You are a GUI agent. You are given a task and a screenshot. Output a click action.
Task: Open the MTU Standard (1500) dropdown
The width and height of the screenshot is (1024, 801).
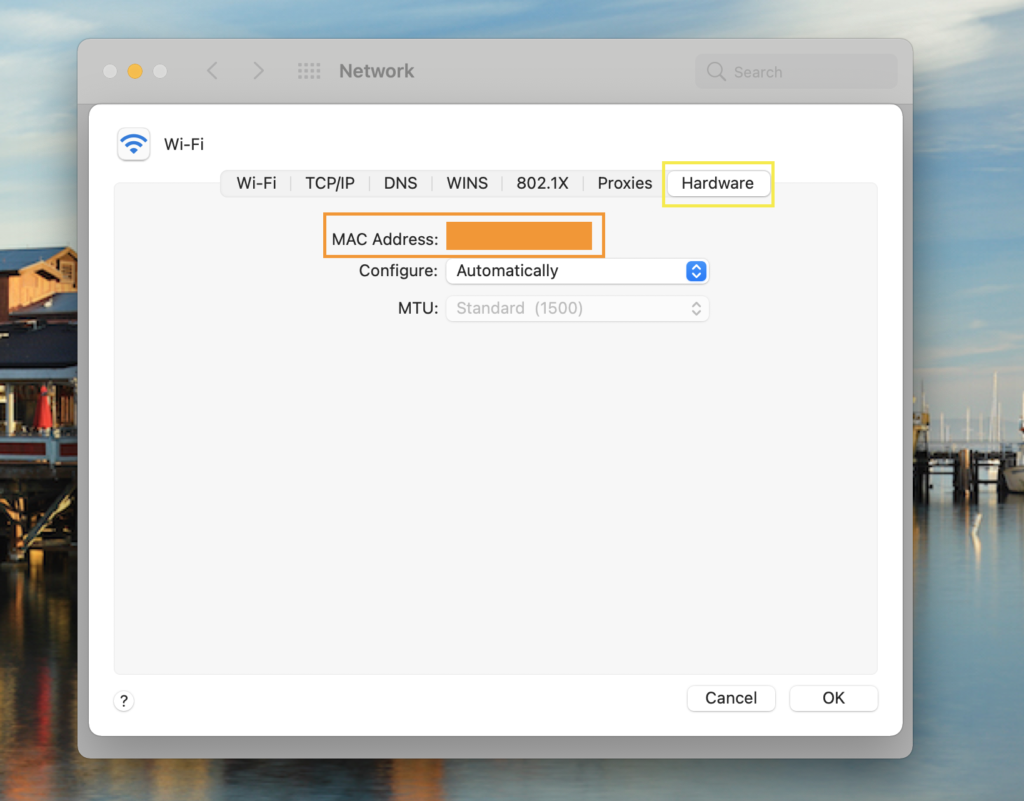coord(577,308)
